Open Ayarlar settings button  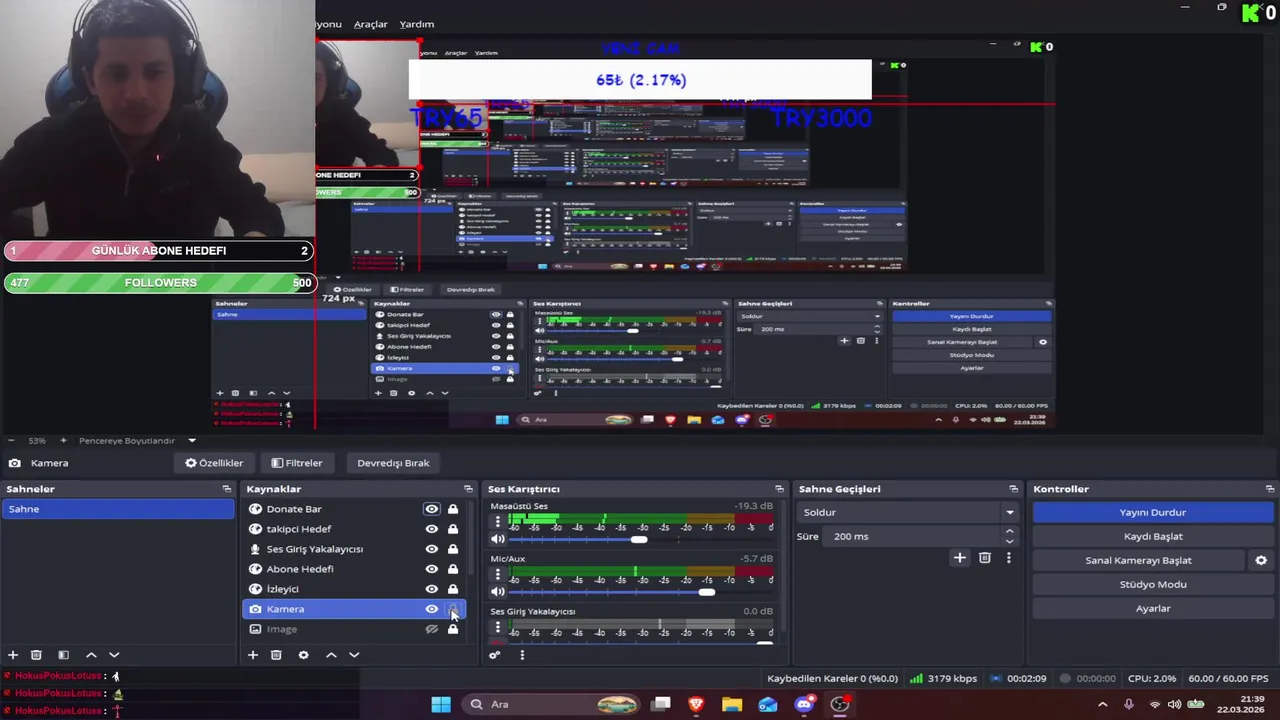click(x=1152, y=608)
